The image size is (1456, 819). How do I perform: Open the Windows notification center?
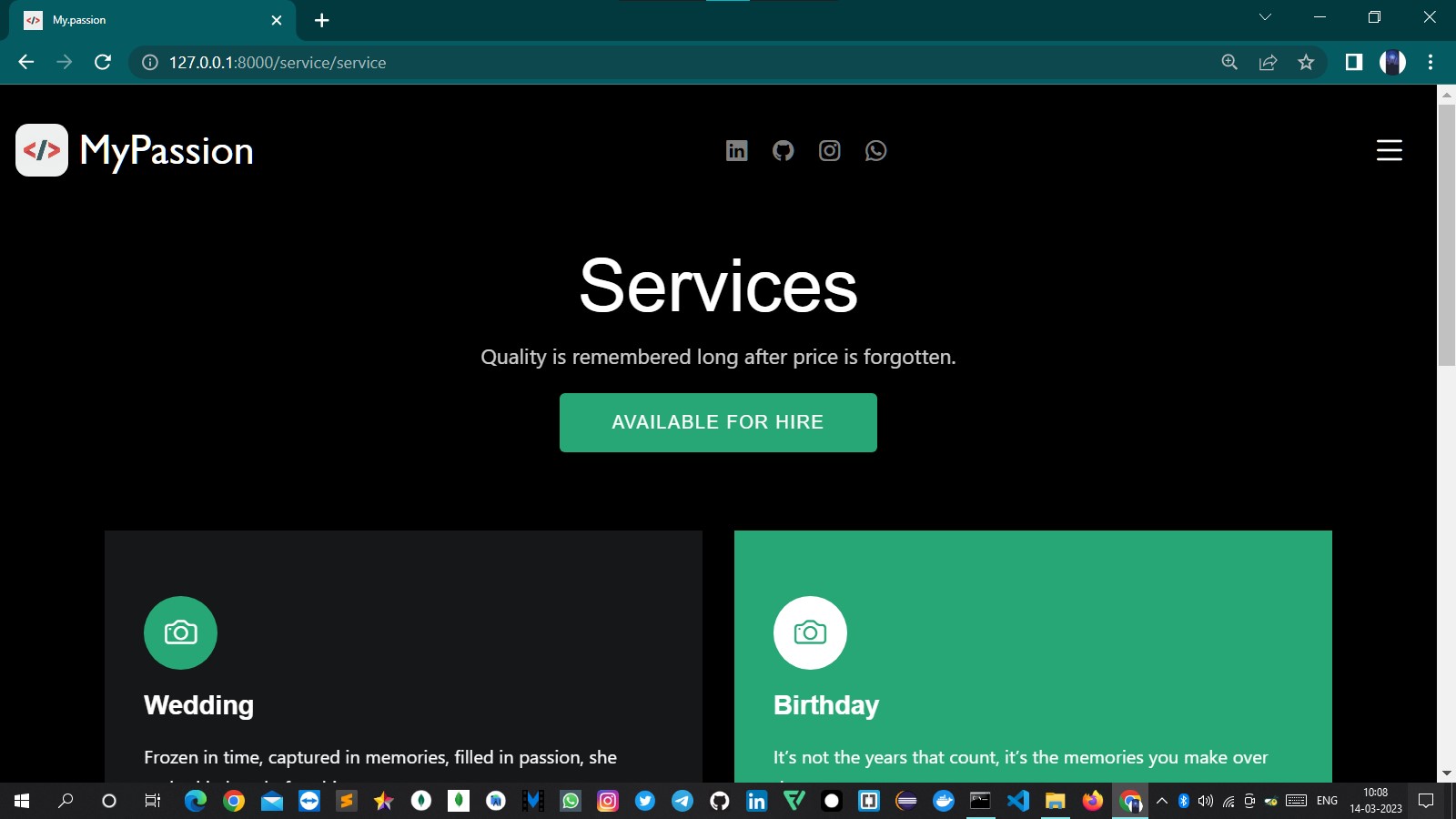click(x=1427, y=801)
